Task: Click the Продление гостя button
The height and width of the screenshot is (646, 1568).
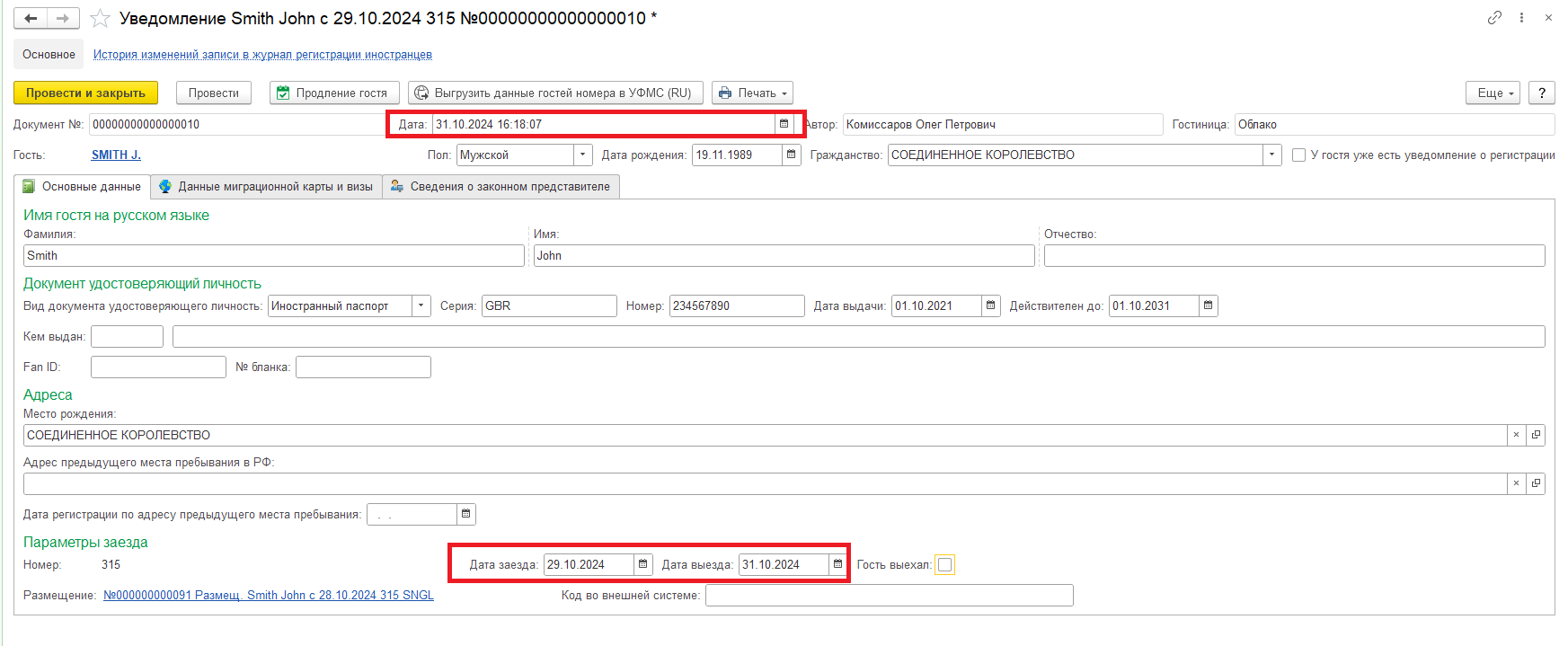Action: tap(333, 93)
